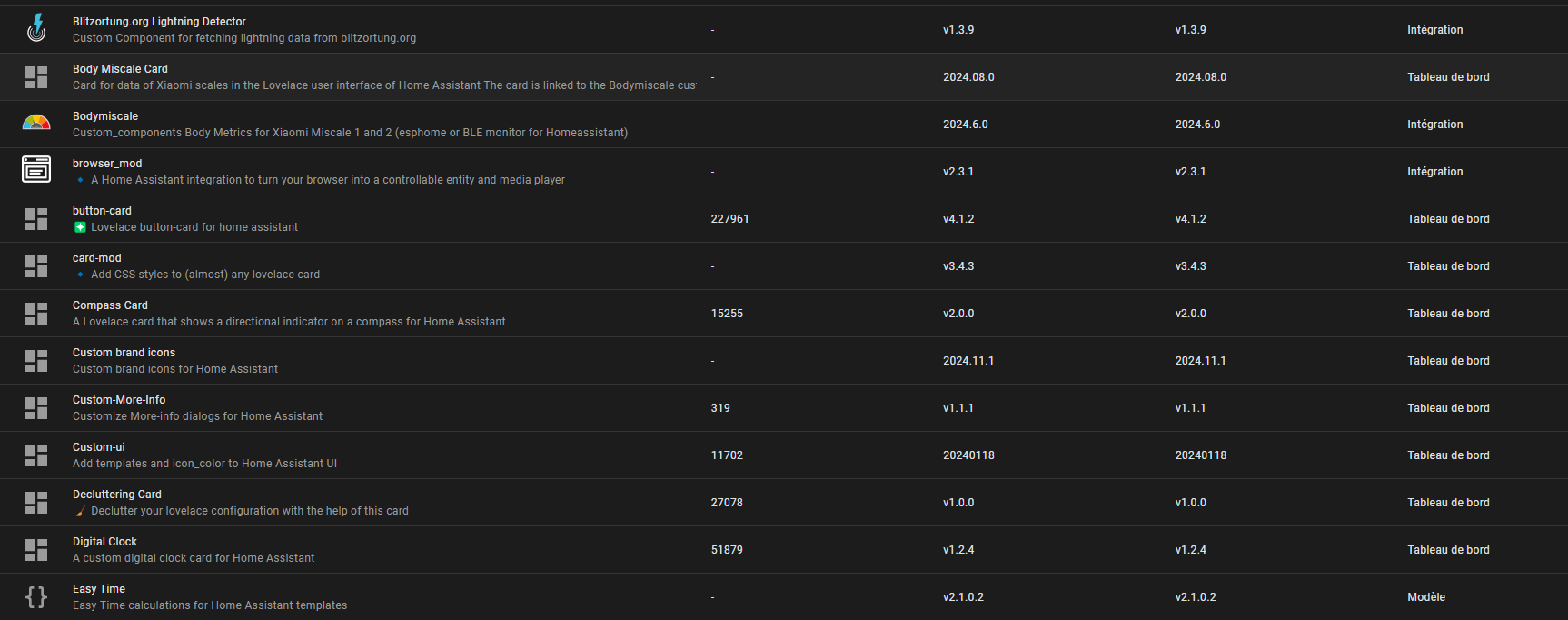Select the Custom-ui repository title
1568x620 pixels.
pos(99,447)
